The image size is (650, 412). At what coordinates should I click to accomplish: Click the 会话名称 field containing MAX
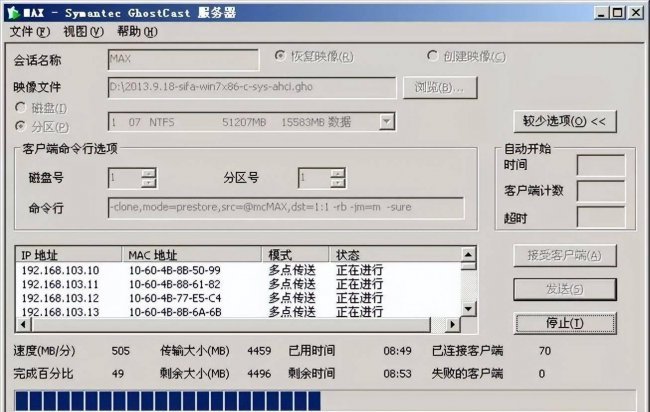coord(183,60)
